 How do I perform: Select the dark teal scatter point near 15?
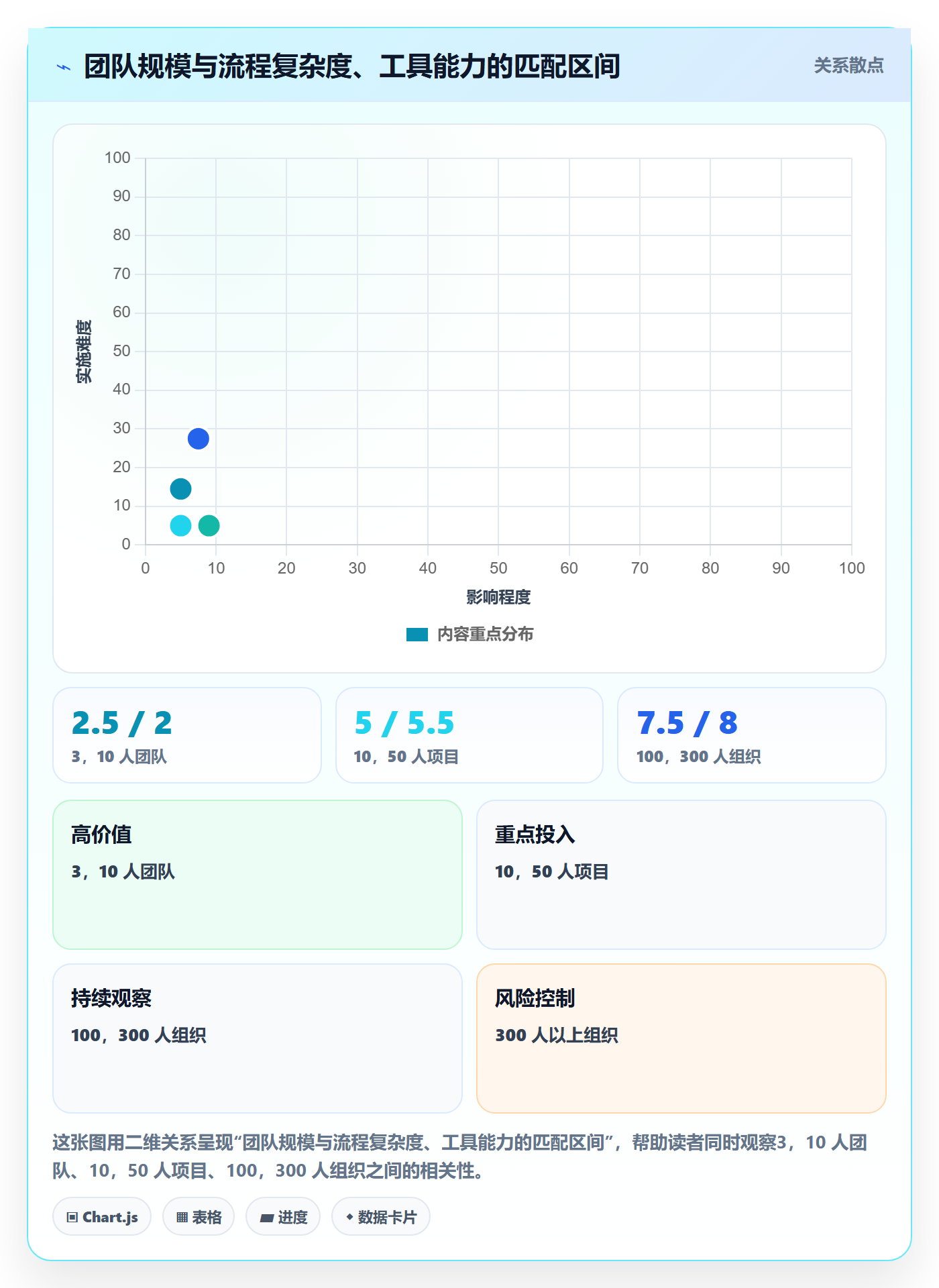coord(180,489)
